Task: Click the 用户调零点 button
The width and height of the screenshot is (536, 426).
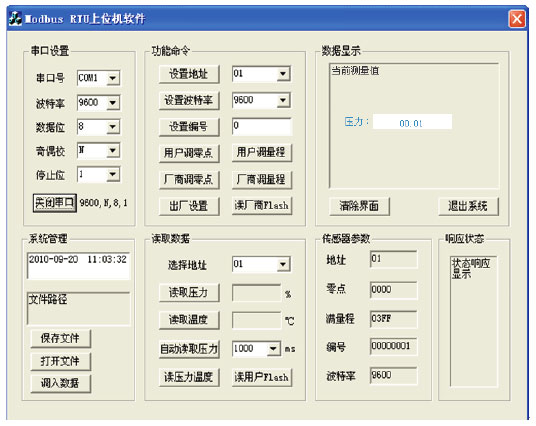Action: (x=189, y=153)
